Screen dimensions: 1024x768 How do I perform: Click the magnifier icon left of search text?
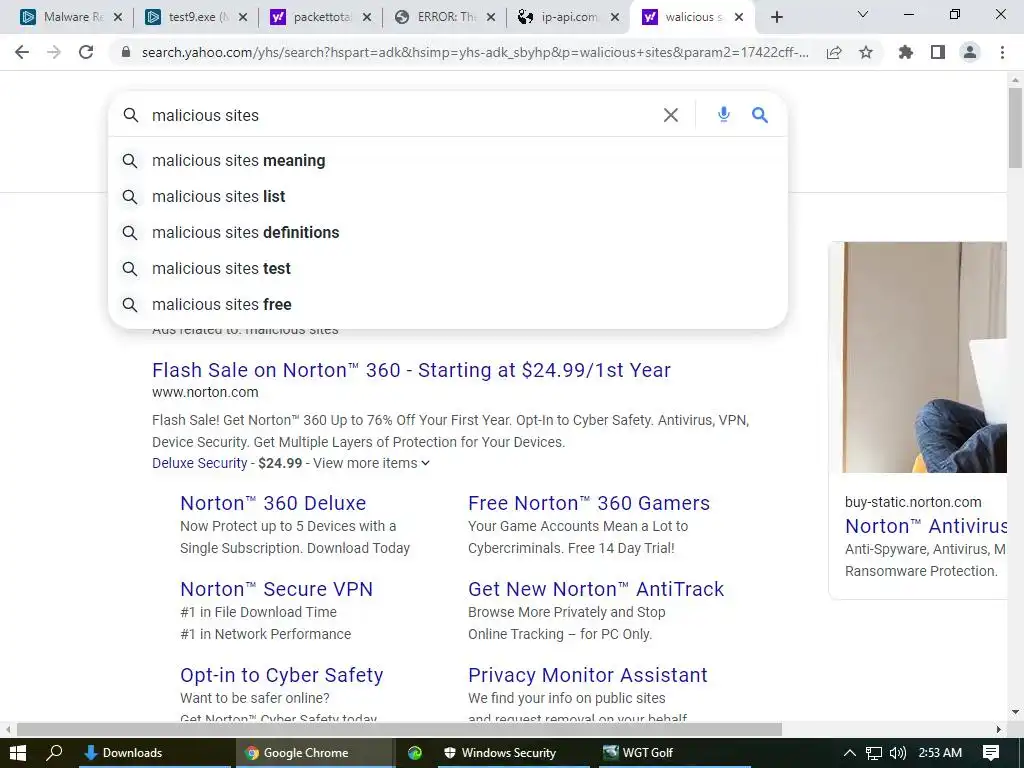[x=131, y=115]
